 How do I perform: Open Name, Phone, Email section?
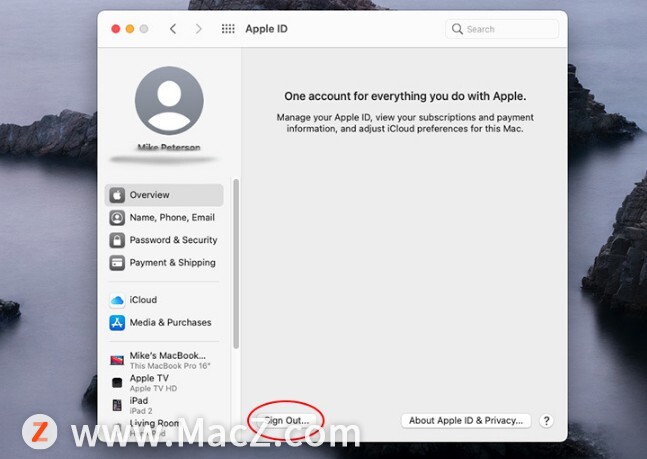tap(164, 218)
